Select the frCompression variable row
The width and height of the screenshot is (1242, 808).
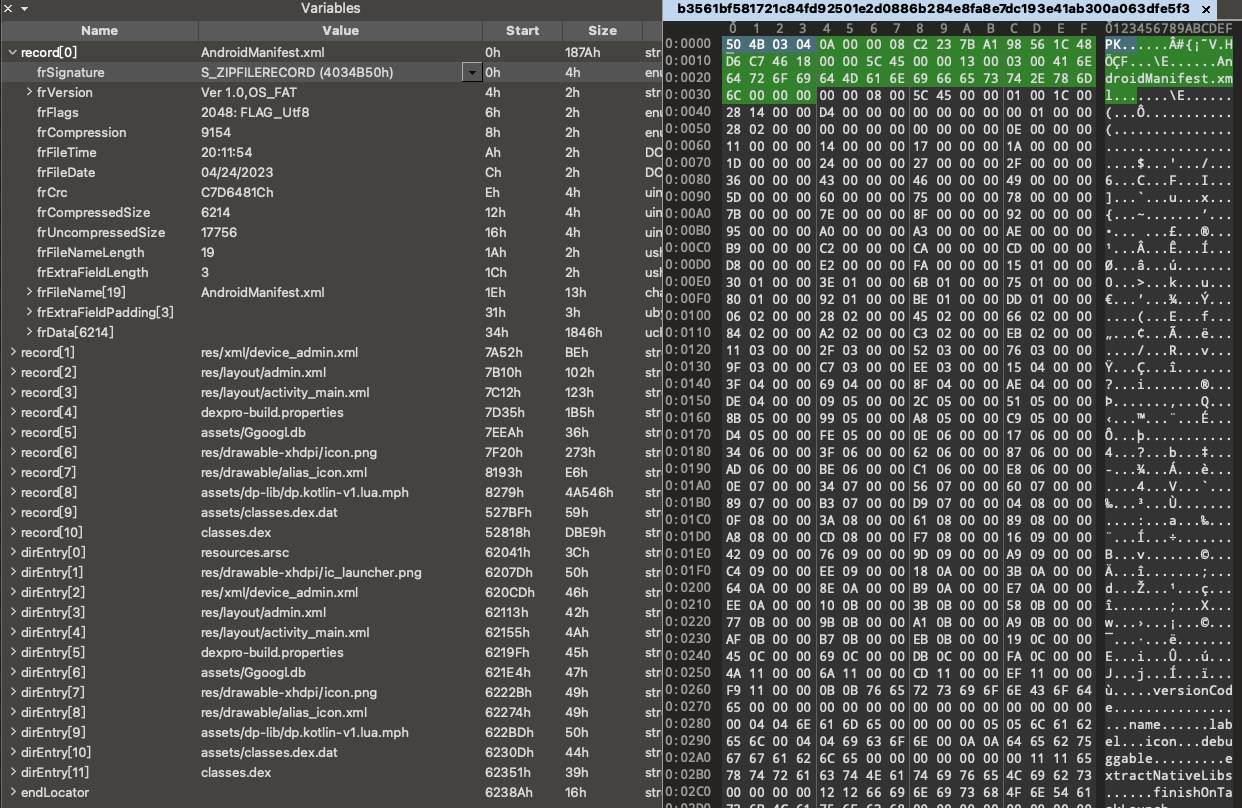(x=330, y=132)
